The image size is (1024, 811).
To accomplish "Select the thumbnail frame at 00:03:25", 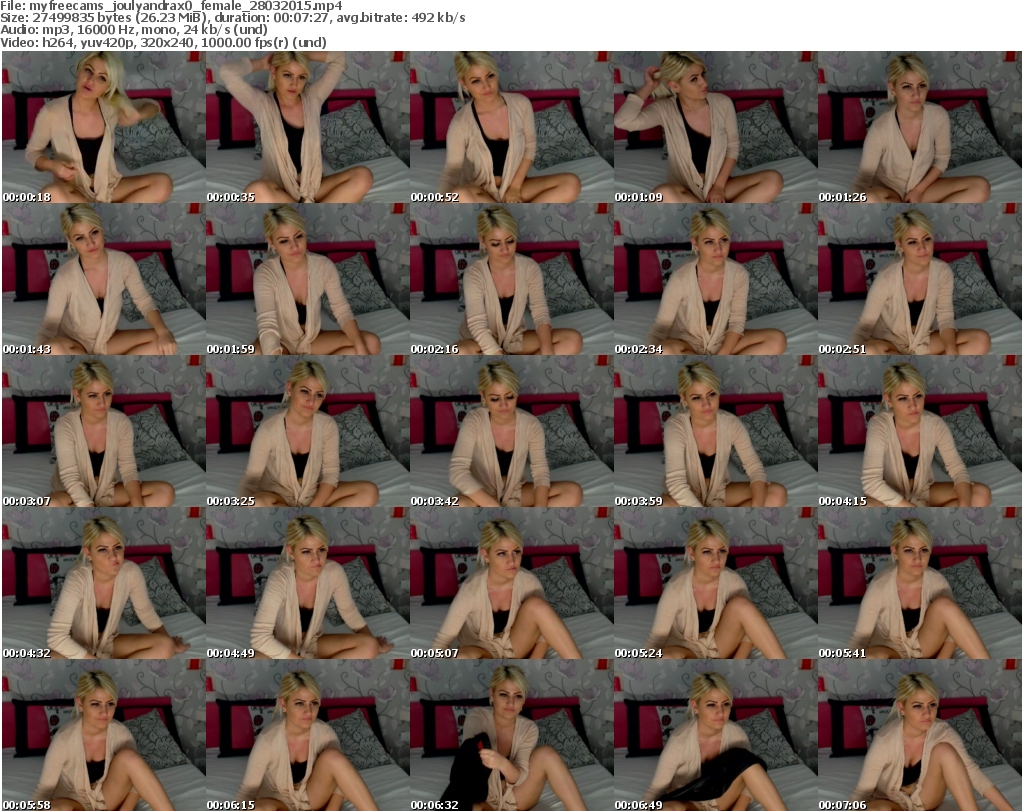I will pos(308,432).
